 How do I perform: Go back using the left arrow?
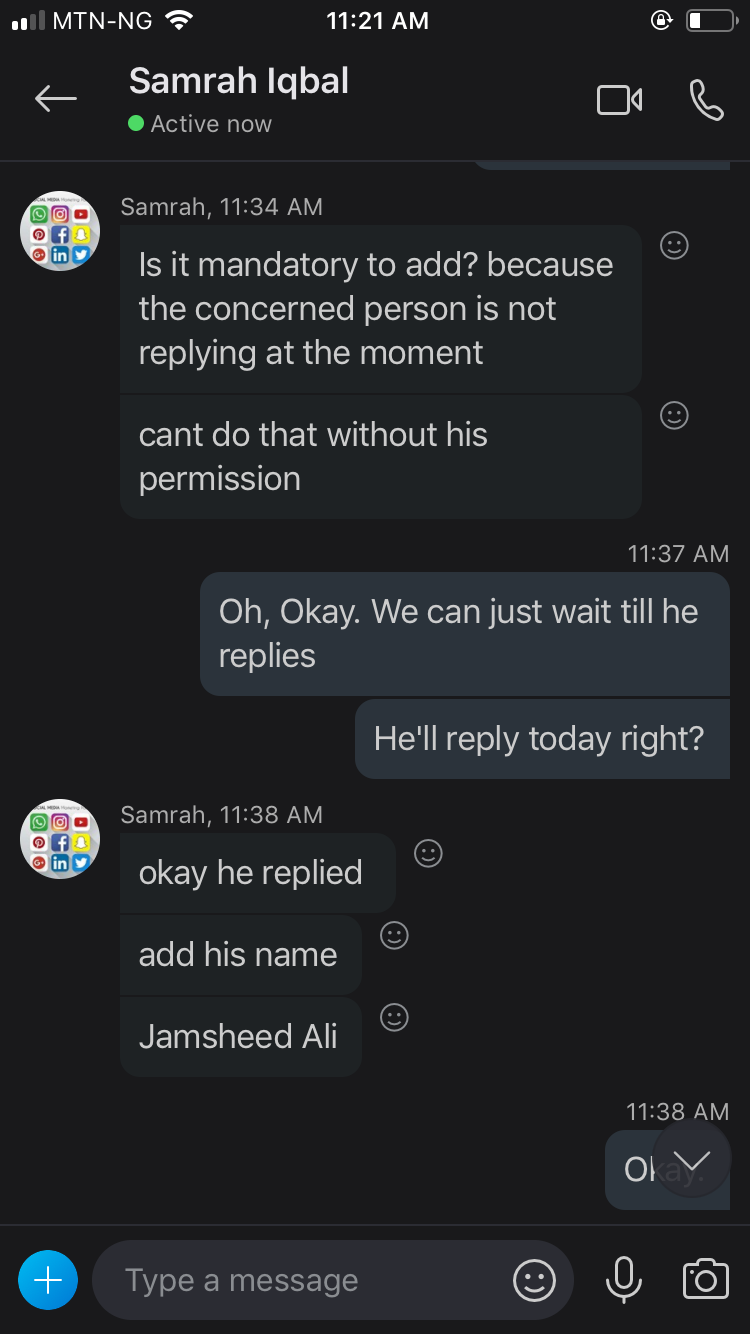click(56, 98)
